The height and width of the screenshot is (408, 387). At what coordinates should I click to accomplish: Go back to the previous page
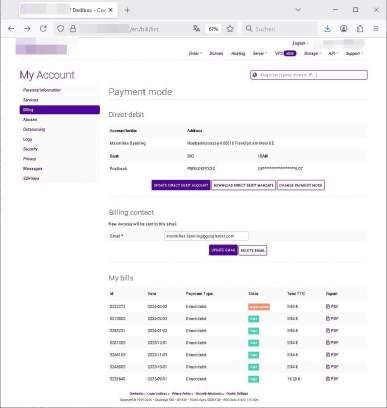[x=11, y=29]
